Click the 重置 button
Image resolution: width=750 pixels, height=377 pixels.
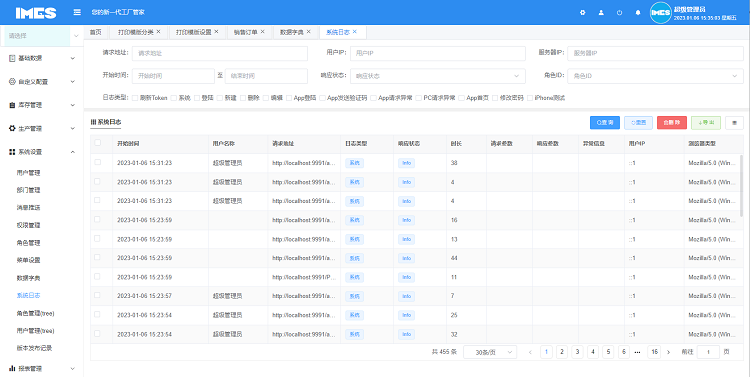tap(638, 122)
